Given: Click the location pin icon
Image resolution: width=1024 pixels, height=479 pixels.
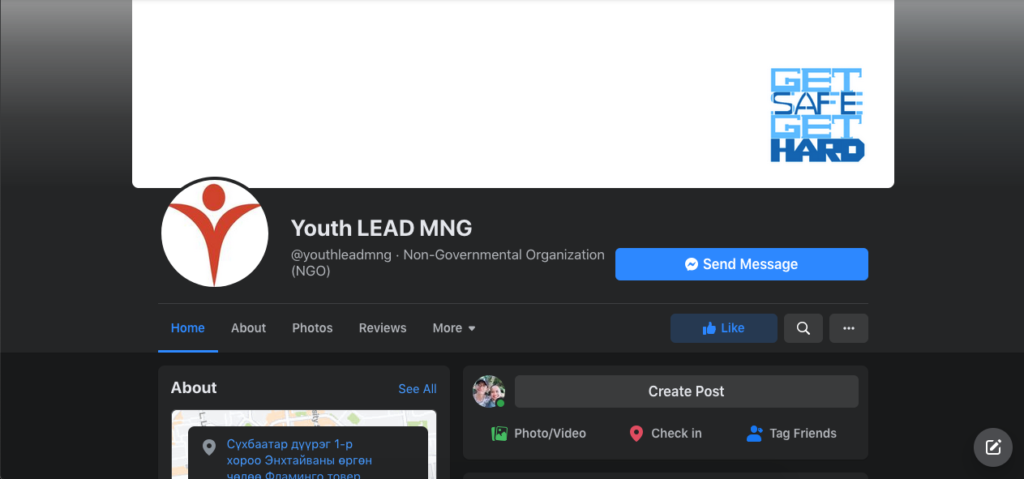Looking at the screenshot, I should pyautogui.click(x=209, y=447).
